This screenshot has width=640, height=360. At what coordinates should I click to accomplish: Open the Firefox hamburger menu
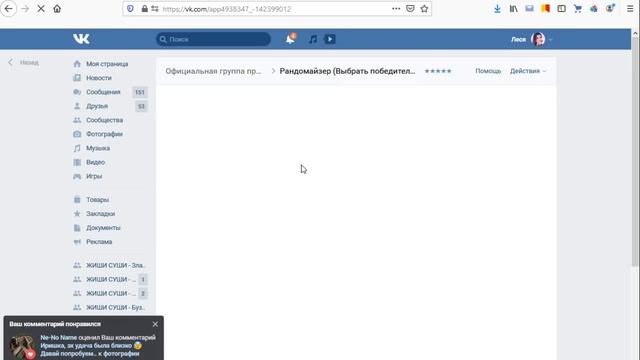[630, 9]
